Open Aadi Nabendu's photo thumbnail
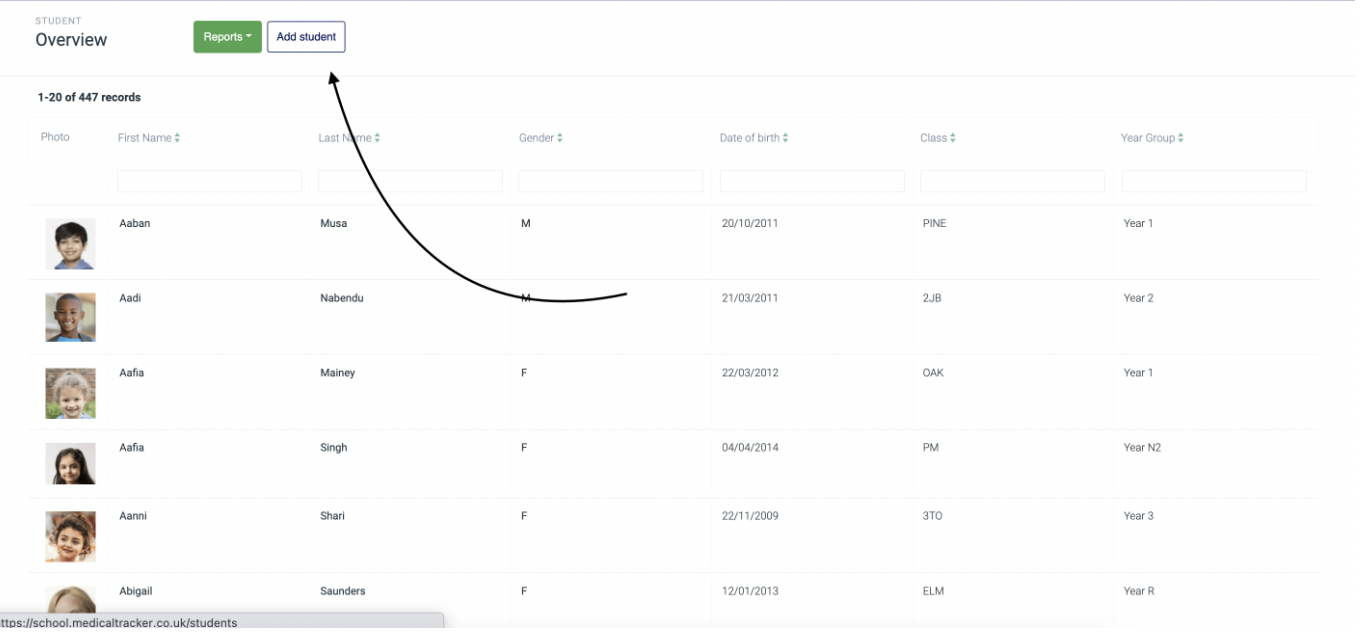Viewport: 1366px width, 632px height. 70,318
